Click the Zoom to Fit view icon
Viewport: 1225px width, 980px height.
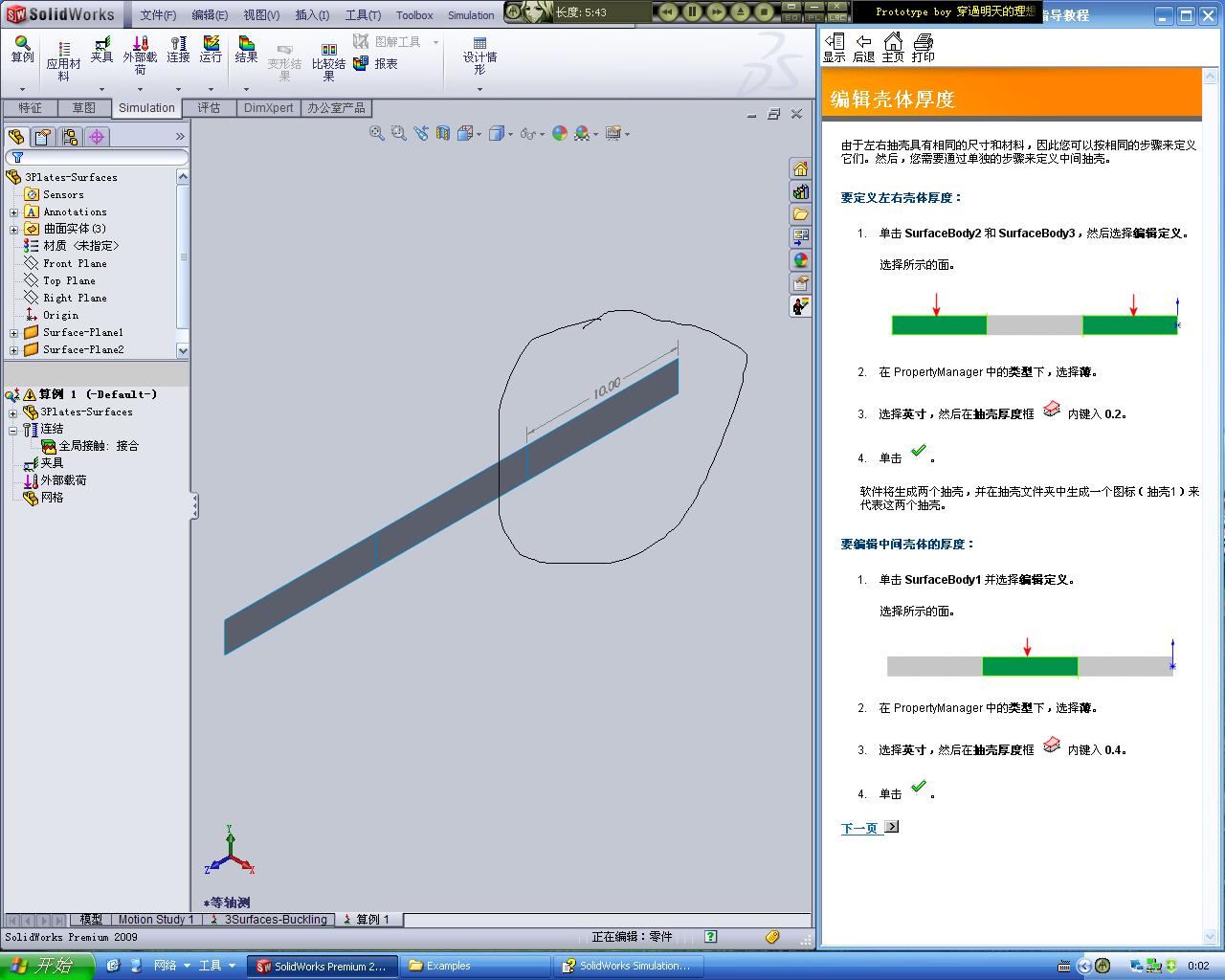pyautogui.click(x=377, y=134)
